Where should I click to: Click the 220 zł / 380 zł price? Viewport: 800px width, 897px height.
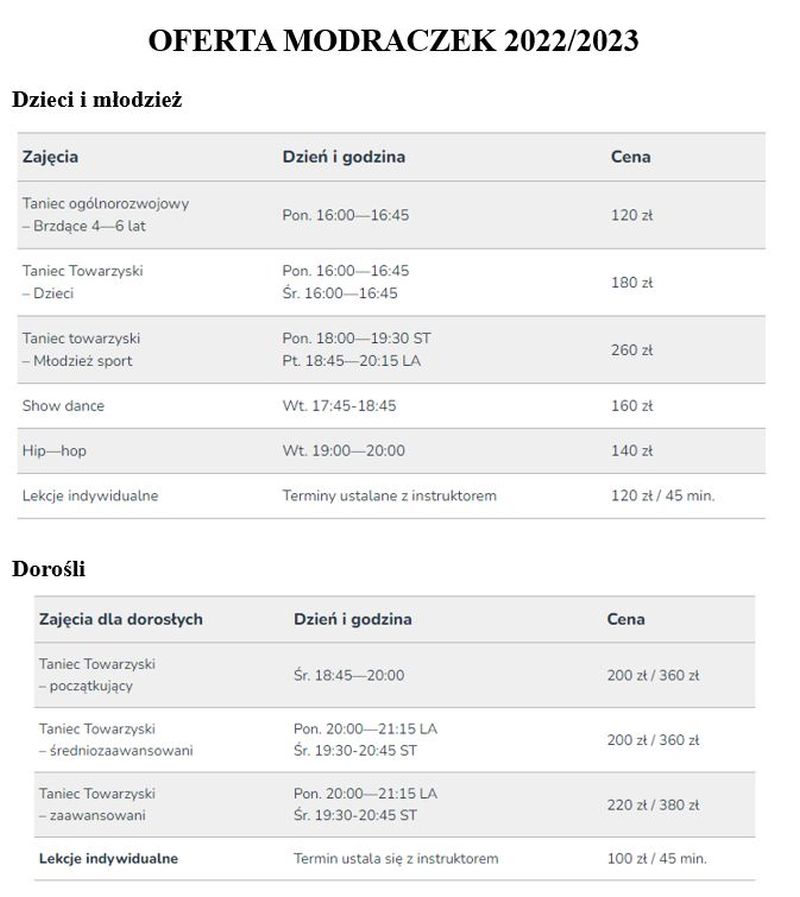(653, 805)
